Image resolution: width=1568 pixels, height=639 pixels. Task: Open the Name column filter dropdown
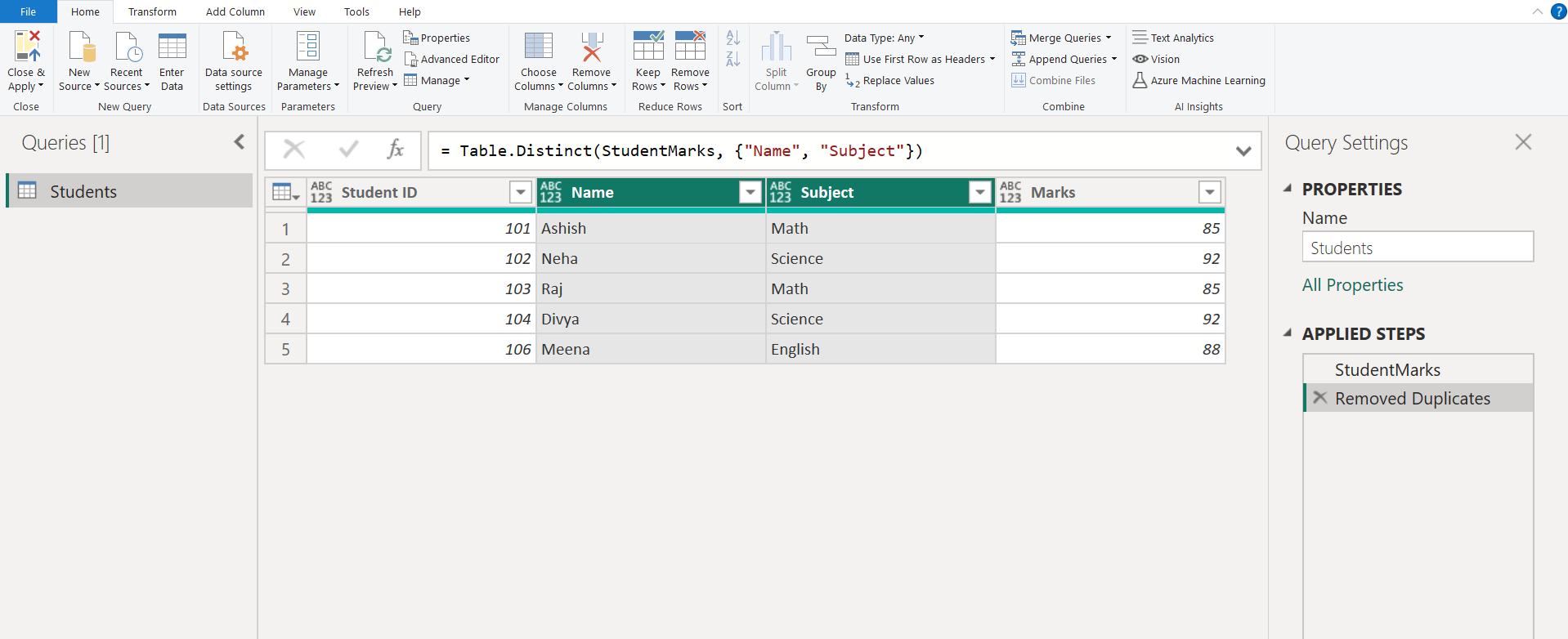[x=750, y=192]
